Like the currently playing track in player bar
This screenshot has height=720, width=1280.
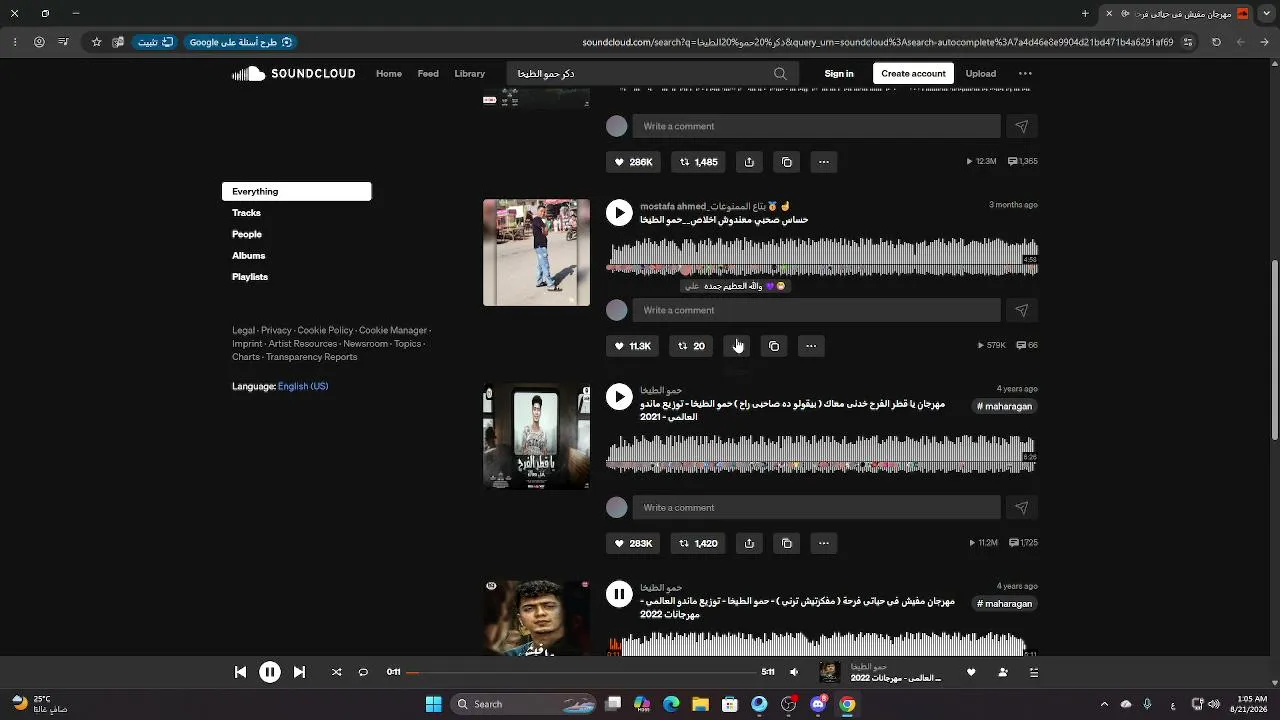970,672
